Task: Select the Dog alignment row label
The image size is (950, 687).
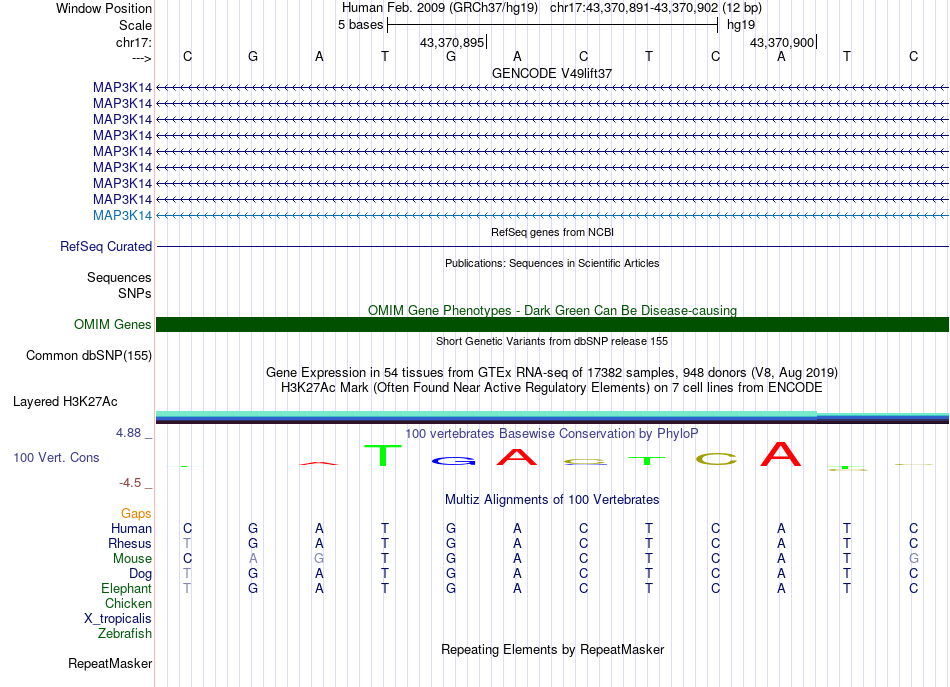Action: [140, 574]
